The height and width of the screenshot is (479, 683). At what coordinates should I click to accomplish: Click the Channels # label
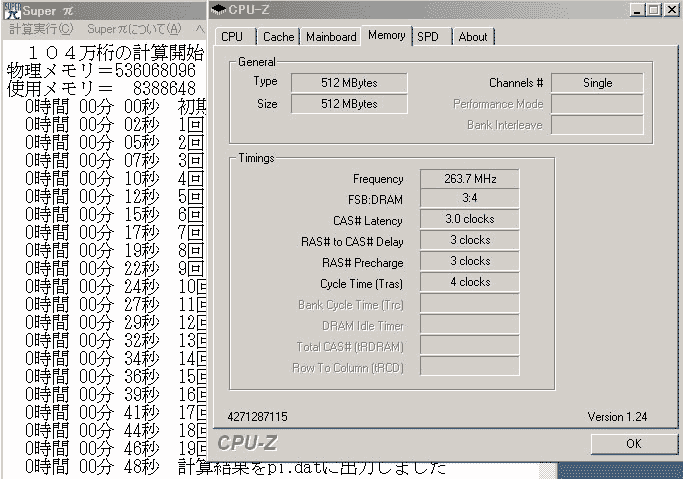tap(516, 83)
